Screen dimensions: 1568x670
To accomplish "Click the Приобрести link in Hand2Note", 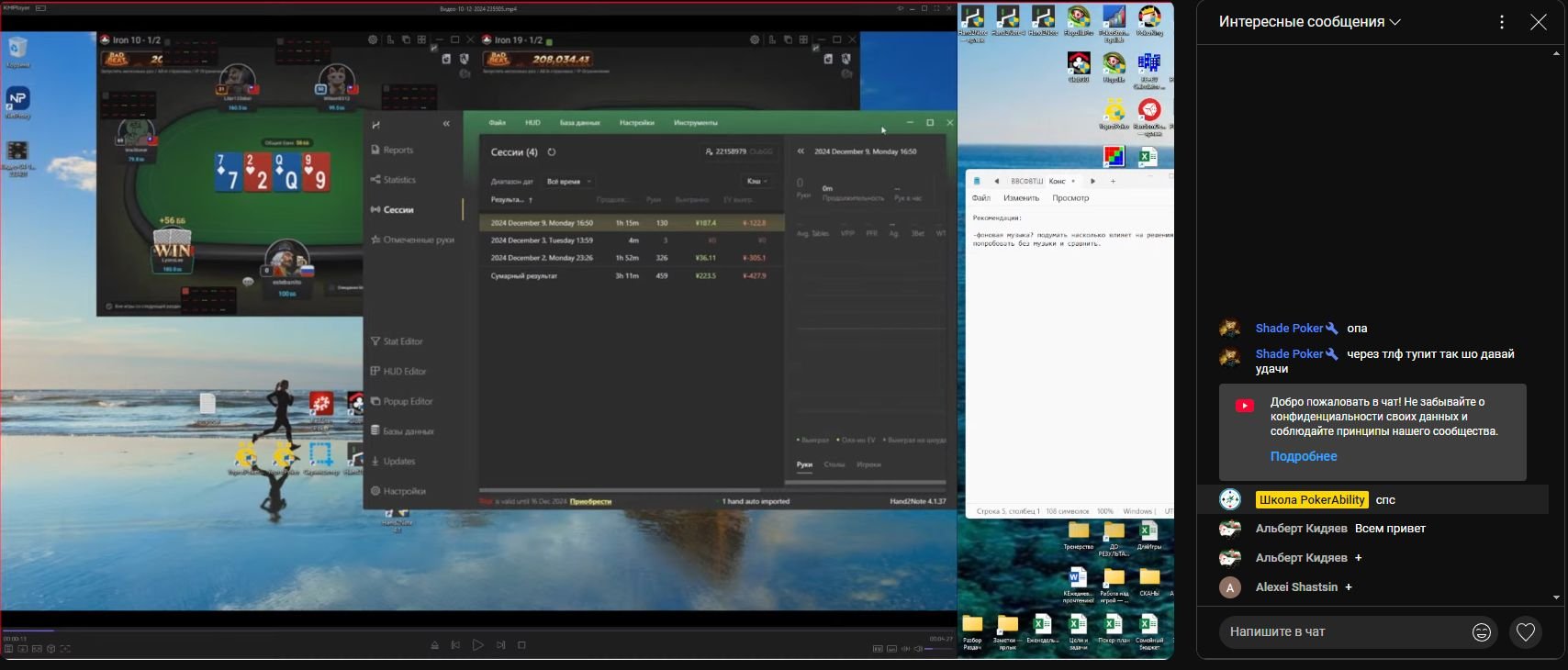I will (590, 501).
